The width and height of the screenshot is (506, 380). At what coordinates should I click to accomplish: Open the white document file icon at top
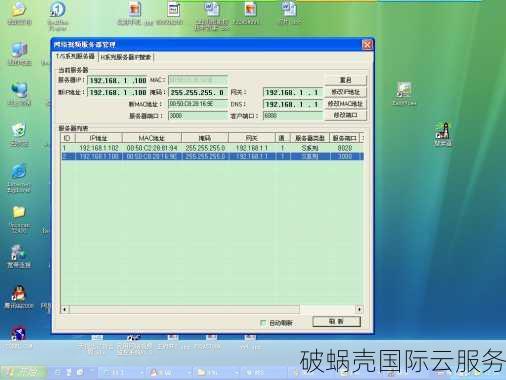pos(173,9)
